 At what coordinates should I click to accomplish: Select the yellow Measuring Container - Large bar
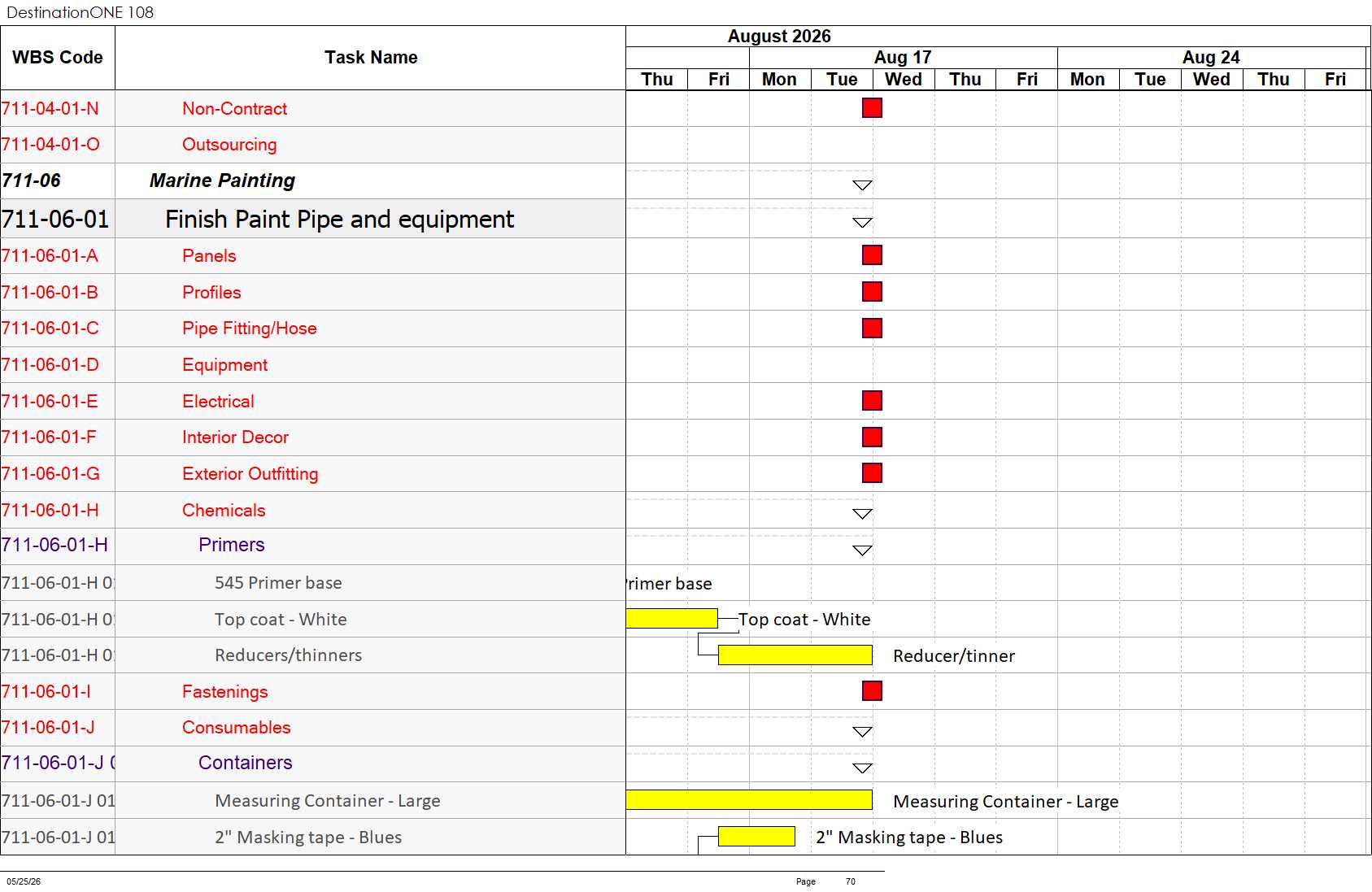(x=749, y=800)
